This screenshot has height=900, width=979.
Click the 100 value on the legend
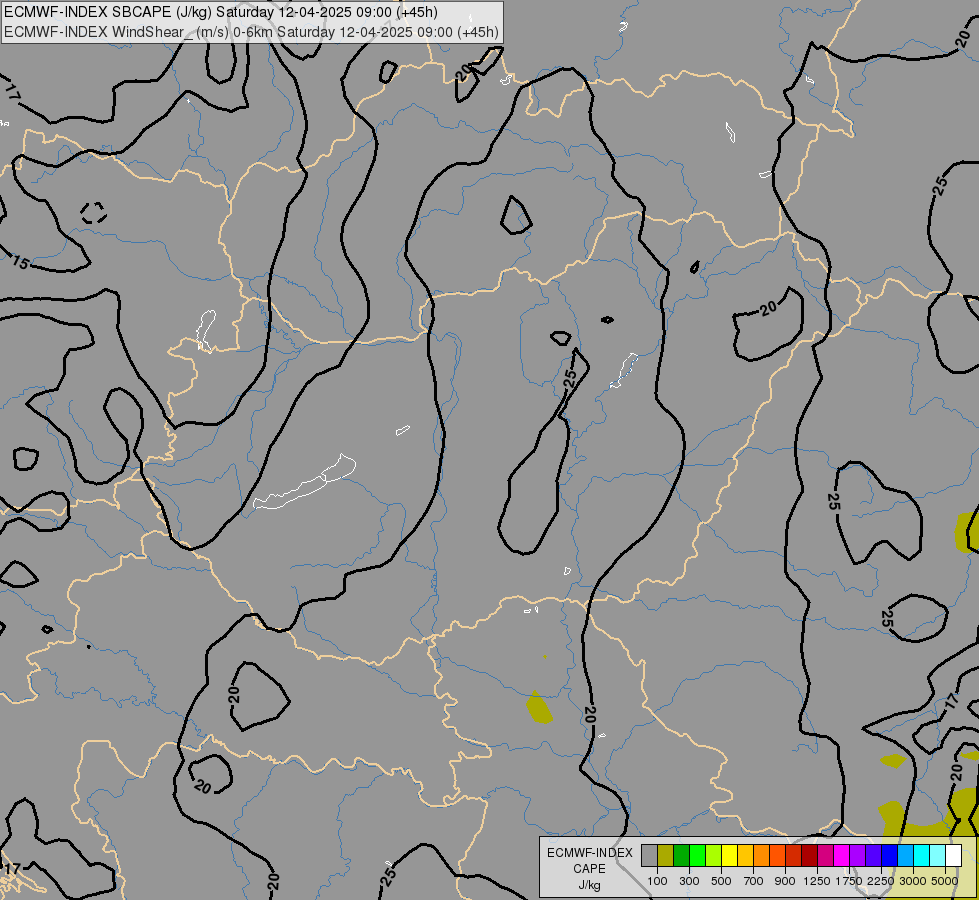coord(657,881)
